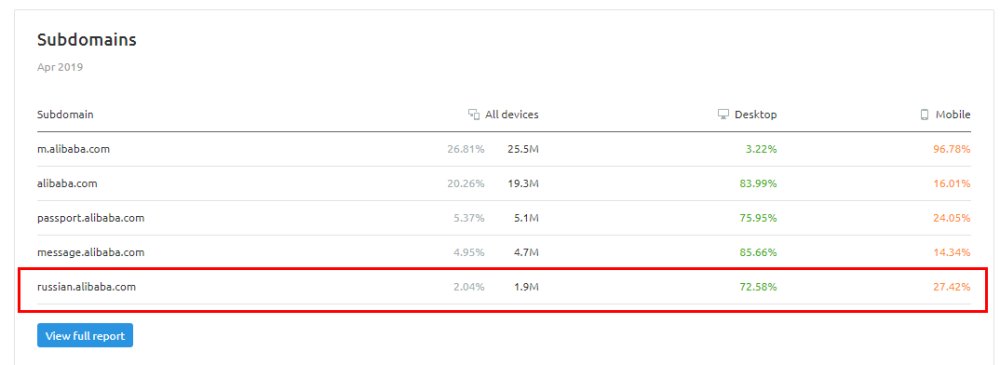Select message.alibaba.com subdomain

point(91,253)
